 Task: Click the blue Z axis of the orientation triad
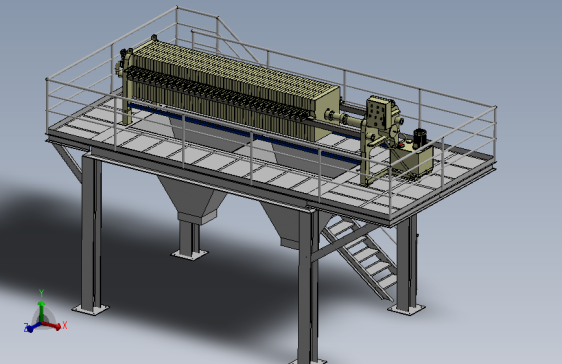33,327
